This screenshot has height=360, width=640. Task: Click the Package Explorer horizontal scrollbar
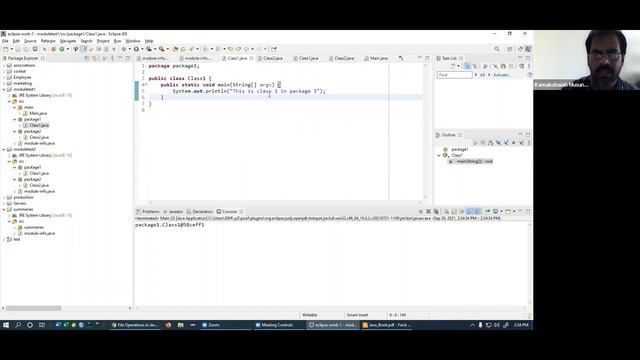pyautogui.click(x=33, y=308)
